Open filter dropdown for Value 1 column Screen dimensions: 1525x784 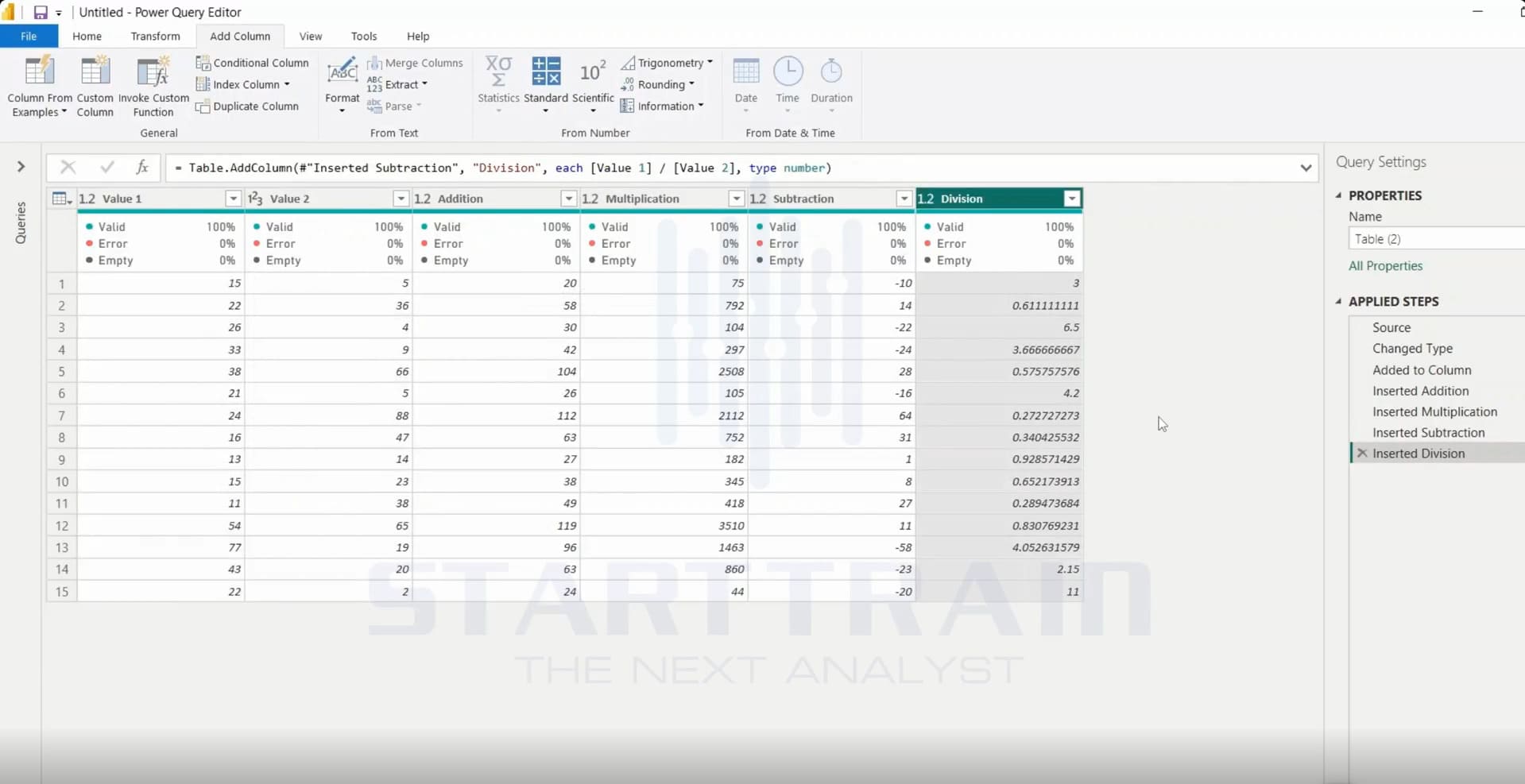(233, 199)
